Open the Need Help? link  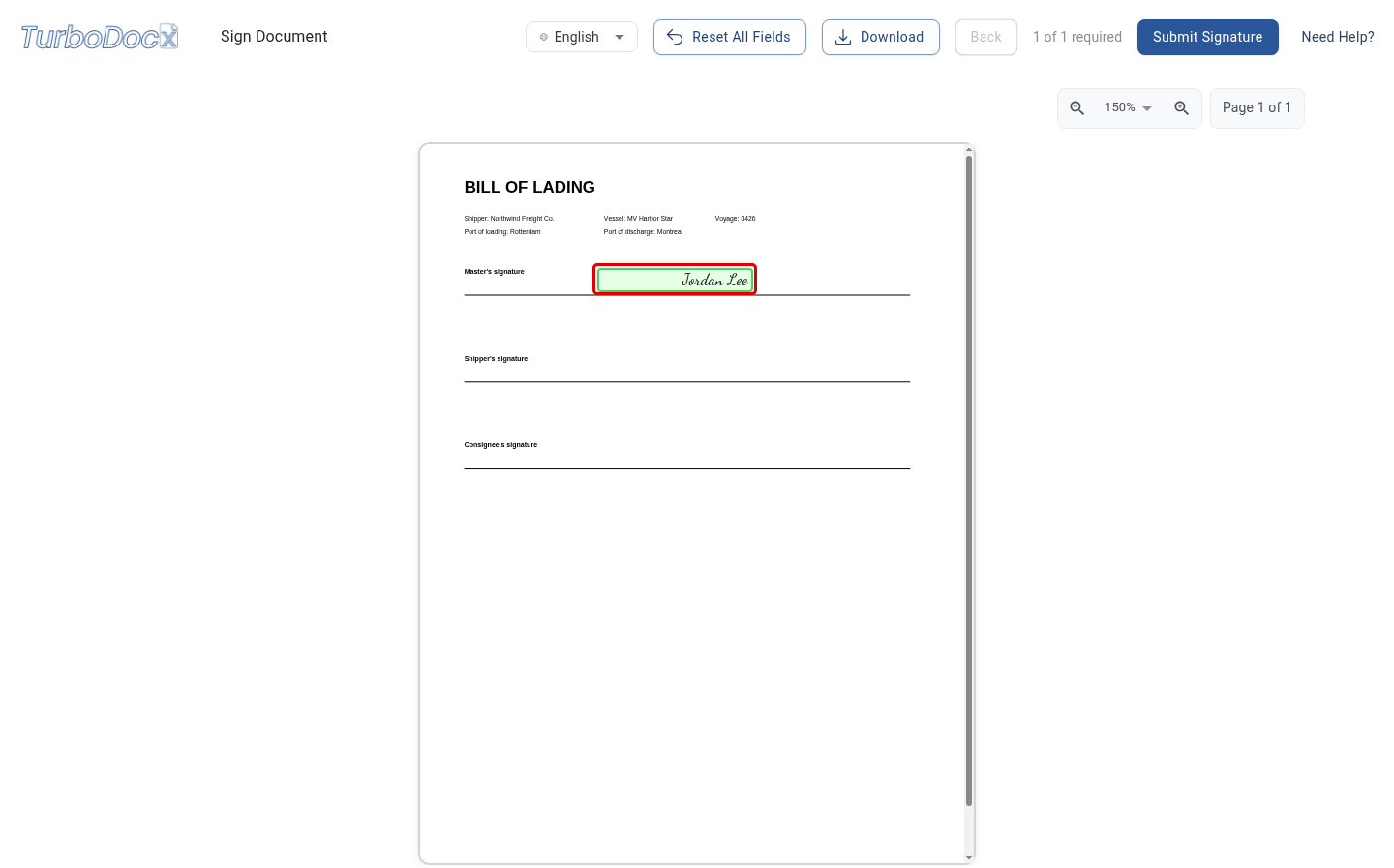coord(1338,37)
